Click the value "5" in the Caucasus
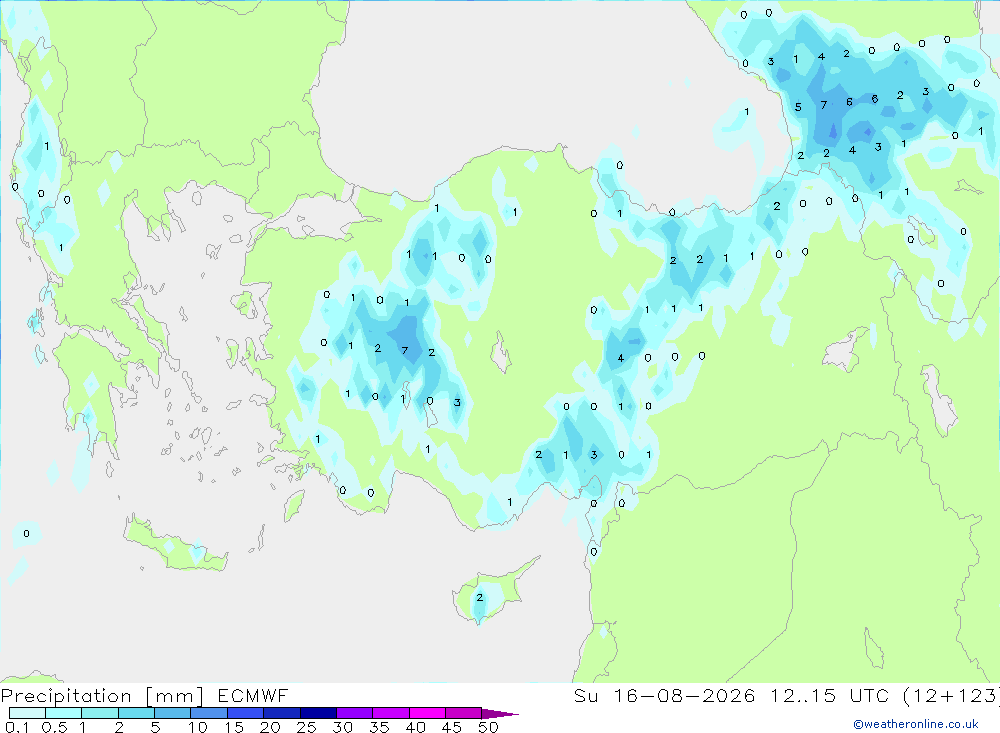 [x=798, y=107]
